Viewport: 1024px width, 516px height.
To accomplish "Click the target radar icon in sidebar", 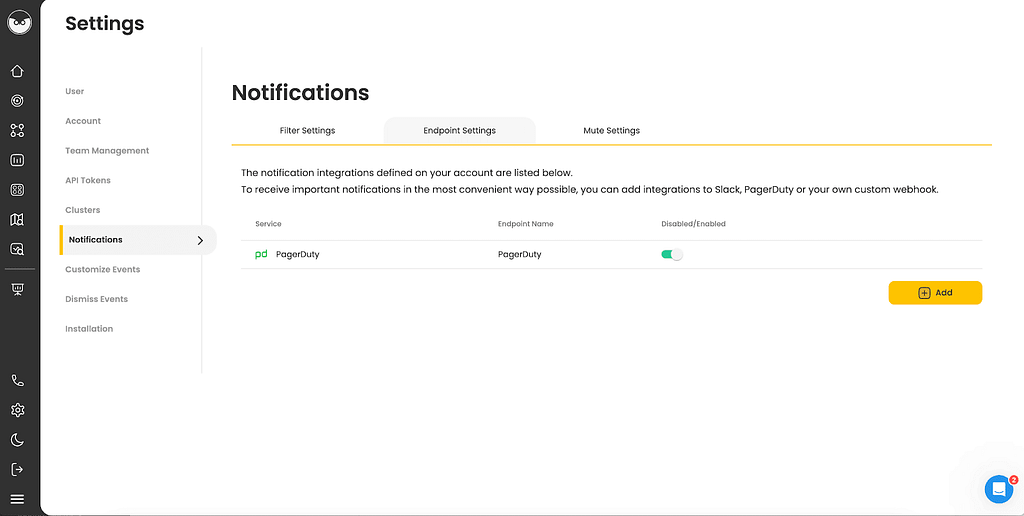I will tap(18, 101).
